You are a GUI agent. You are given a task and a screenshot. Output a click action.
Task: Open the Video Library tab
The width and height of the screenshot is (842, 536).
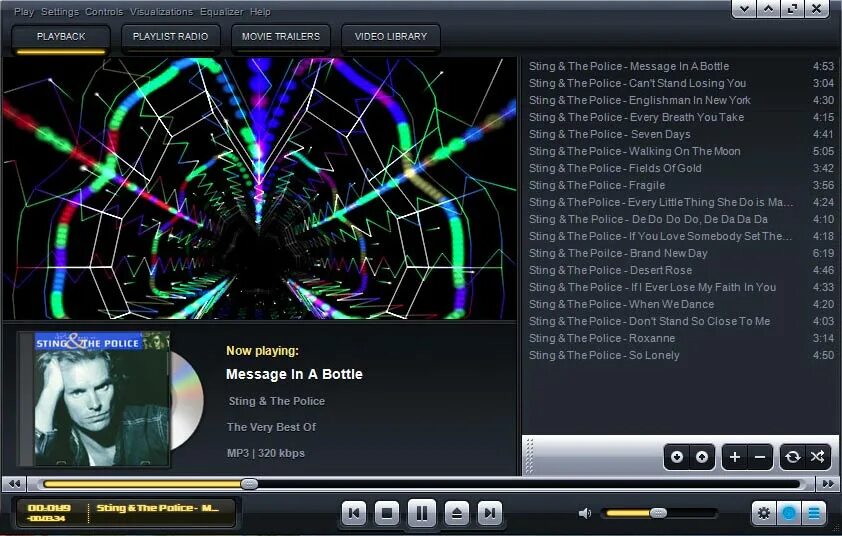390,39
